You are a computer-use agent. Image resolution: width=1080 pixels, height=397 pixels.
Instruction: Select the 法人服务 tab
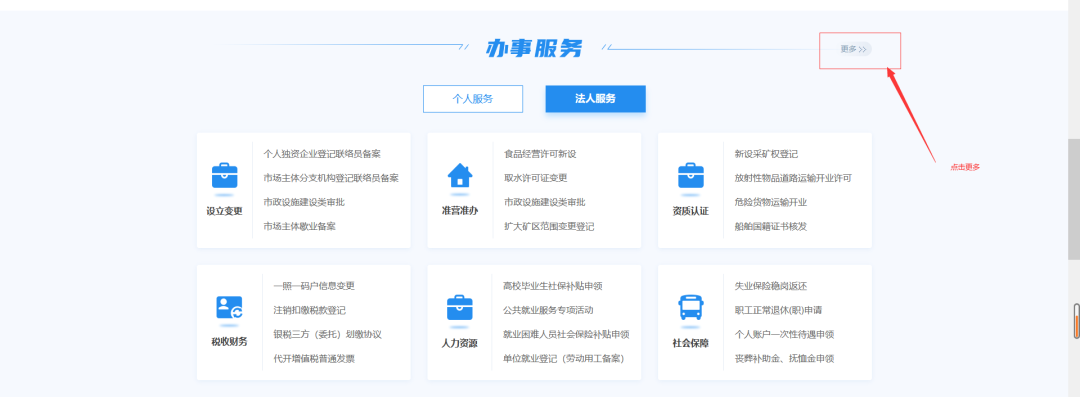pos(595,99)
